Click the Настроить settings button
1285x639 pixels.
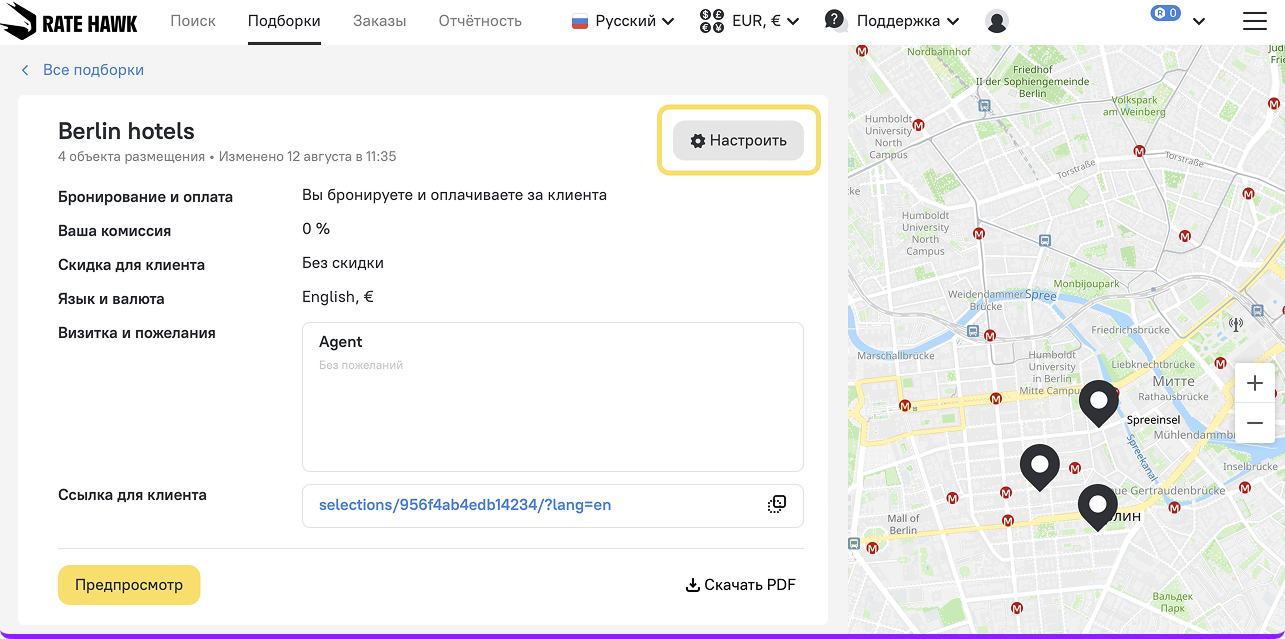738,141
